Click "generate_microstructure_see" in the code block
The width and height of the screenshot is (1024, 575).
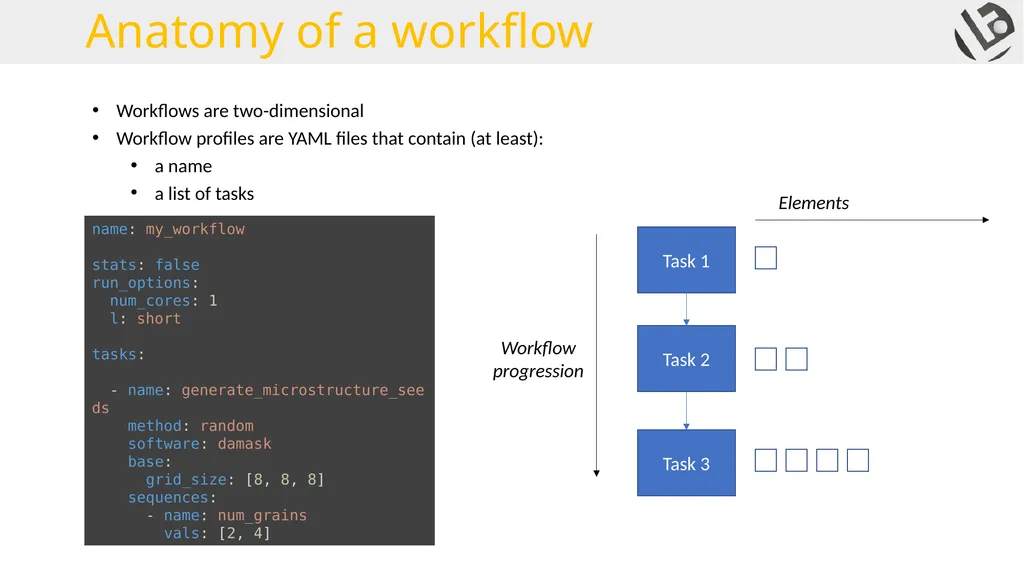coord(303,390)
